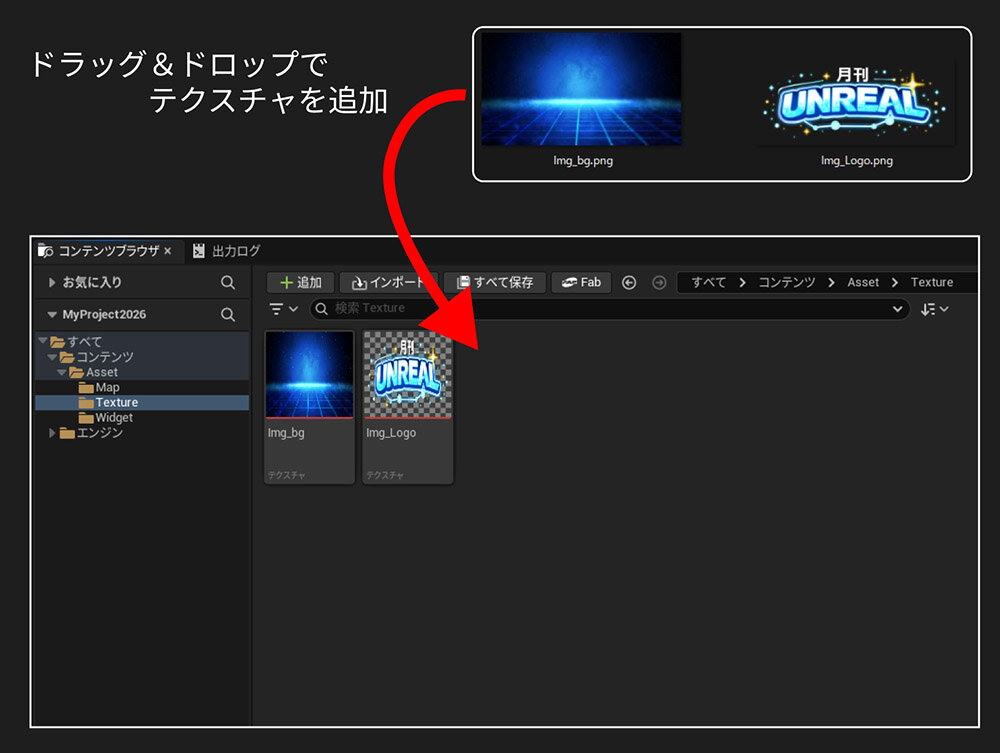
Task: Select the Widget folder in tree
Action: [113, 418]
